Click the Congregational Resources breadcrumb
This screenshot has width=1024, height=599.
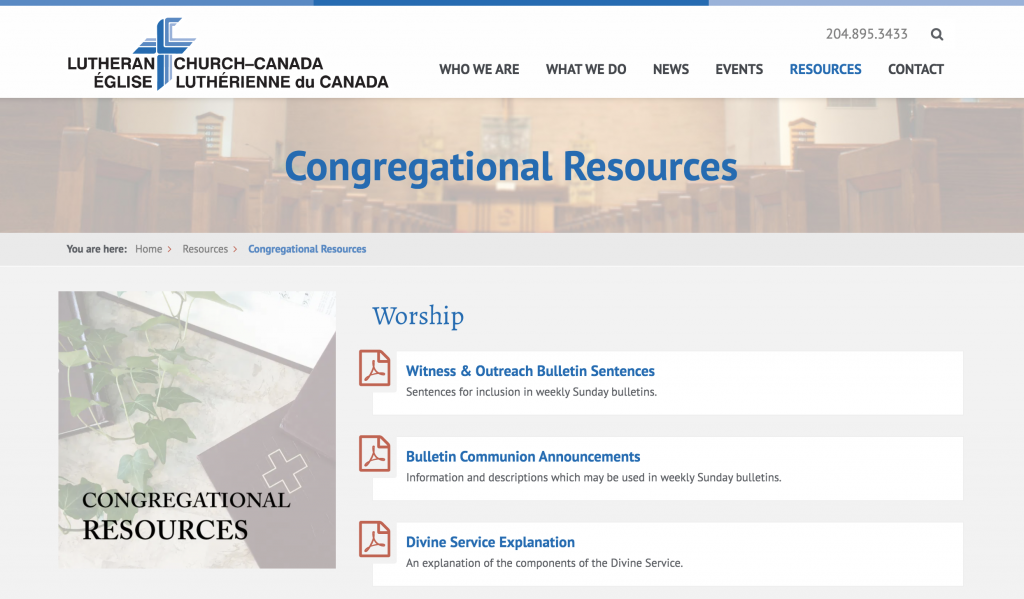tap(307, 249)
